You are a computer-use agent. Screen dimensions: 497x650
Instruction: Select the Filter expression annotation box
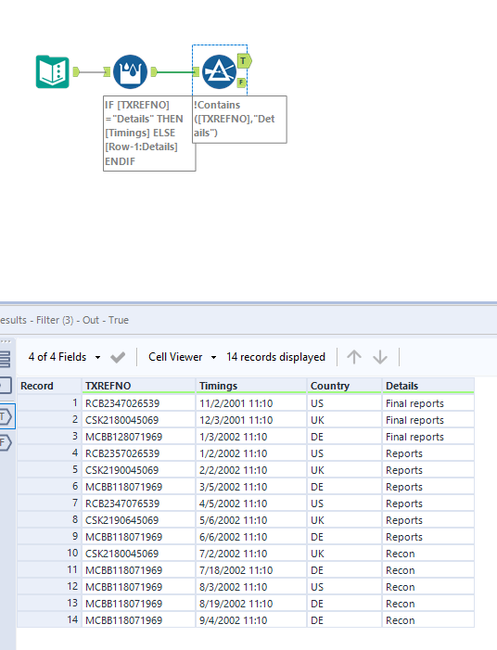pos(240,119)
